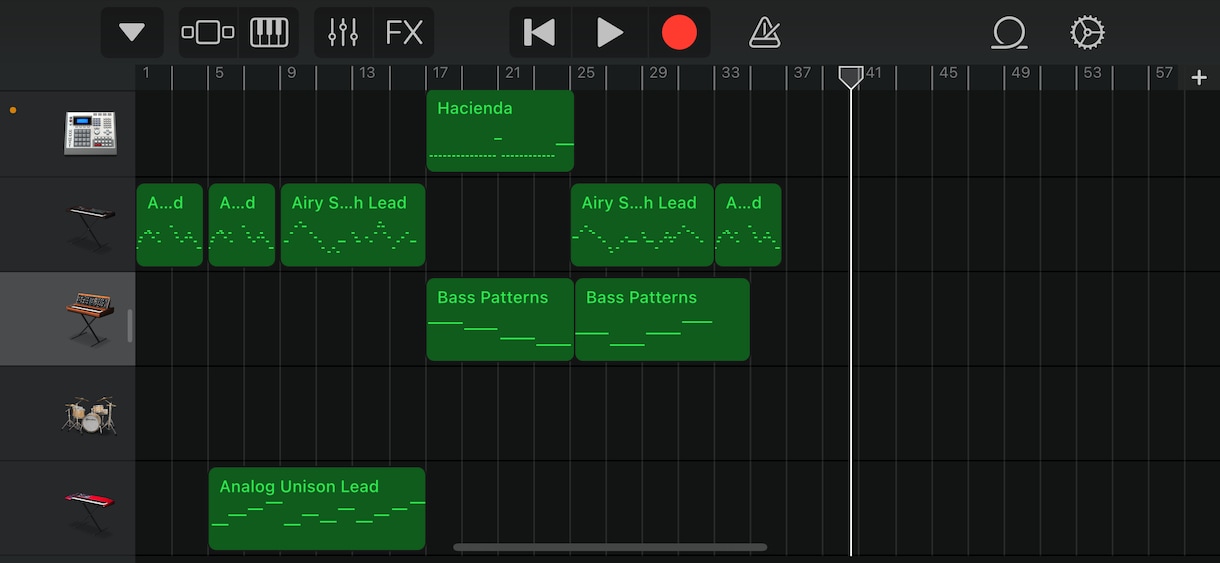Screen dimensions: 1220x563
Task: Start playback with the Play button
Action: click(610, 32)
